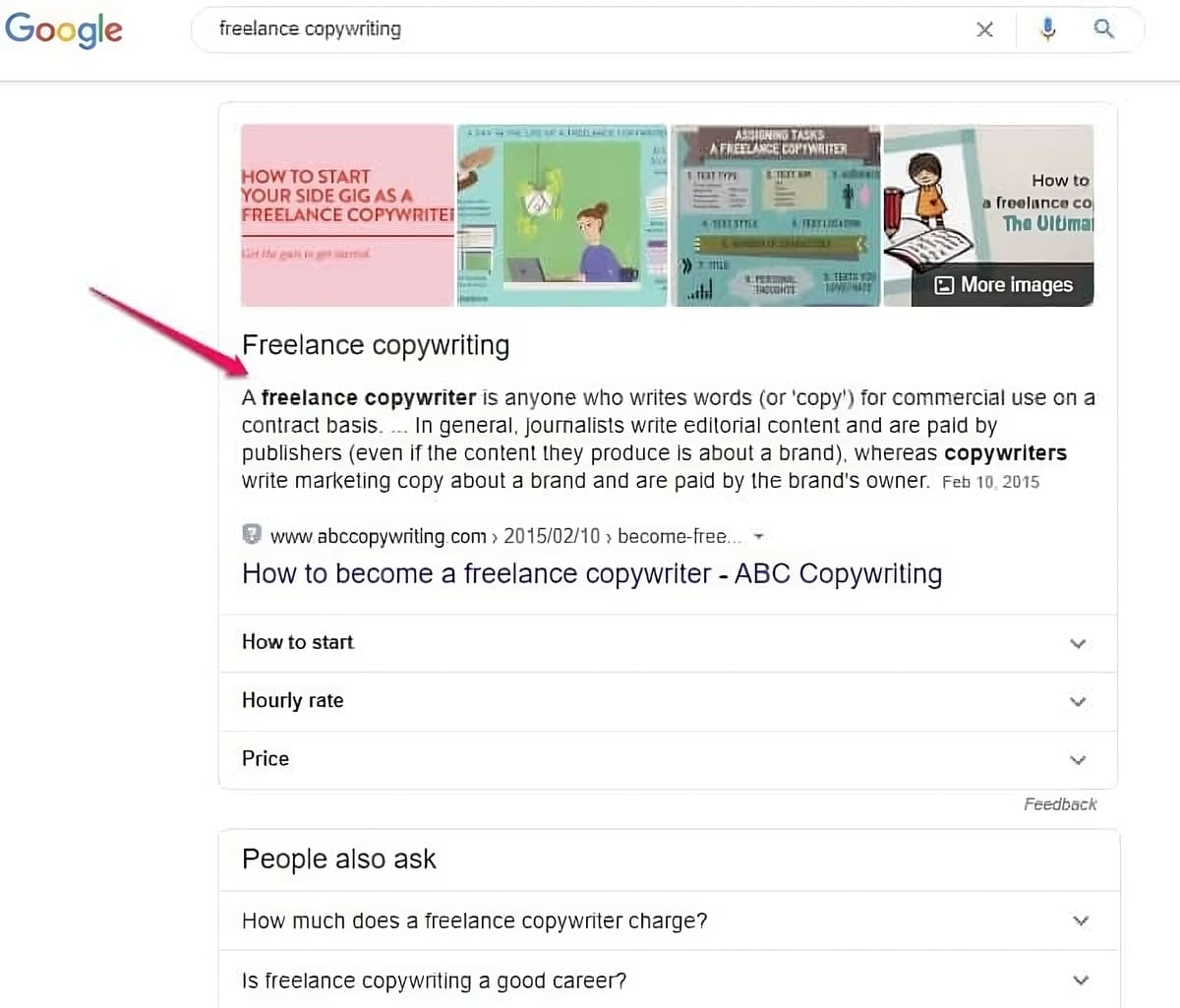Viewport: 1180px width, 1008px height.
Task: Open the assigning tasks infographic image
Action: click(x=775, y=215)
